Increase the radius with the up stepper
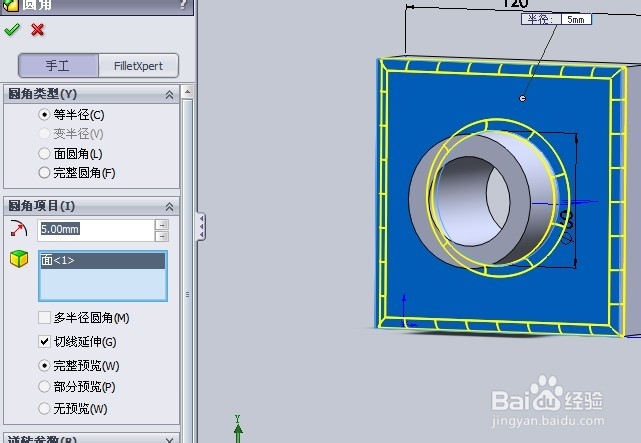Image resolution: width=641 pixels, height=443 pixels. click(x=162, y=225)
